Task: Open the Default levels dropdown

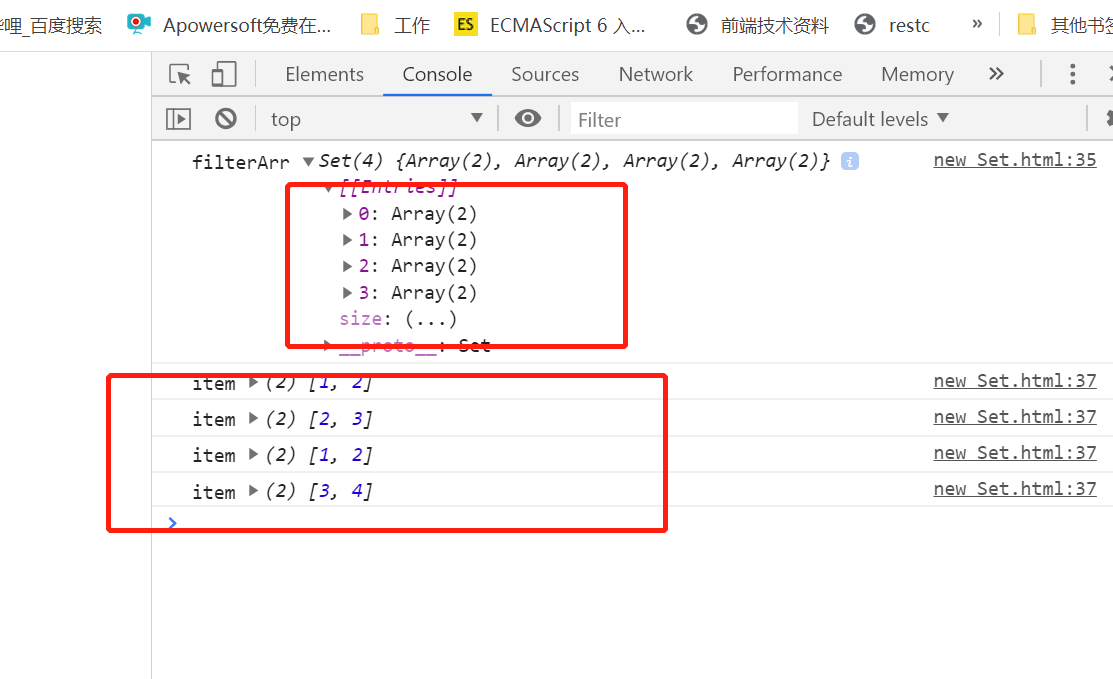Action: (880, 118)
